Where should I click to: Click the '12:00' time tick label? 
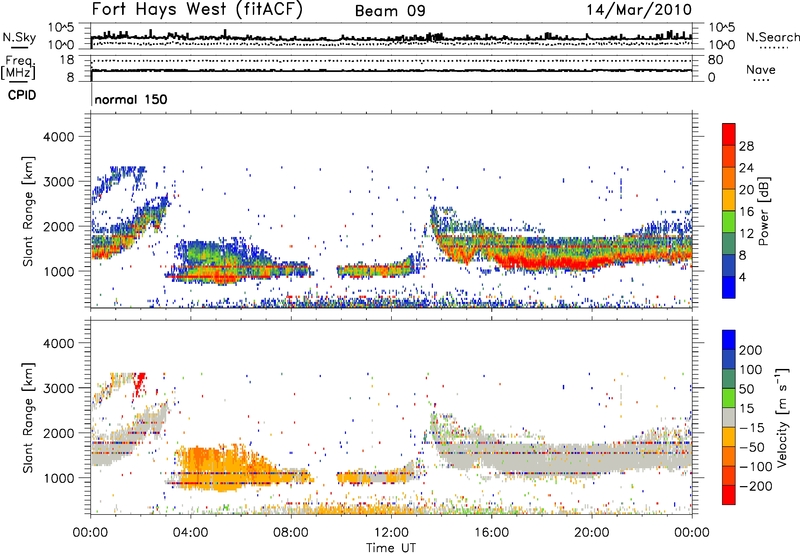click(x=391, y=533)
